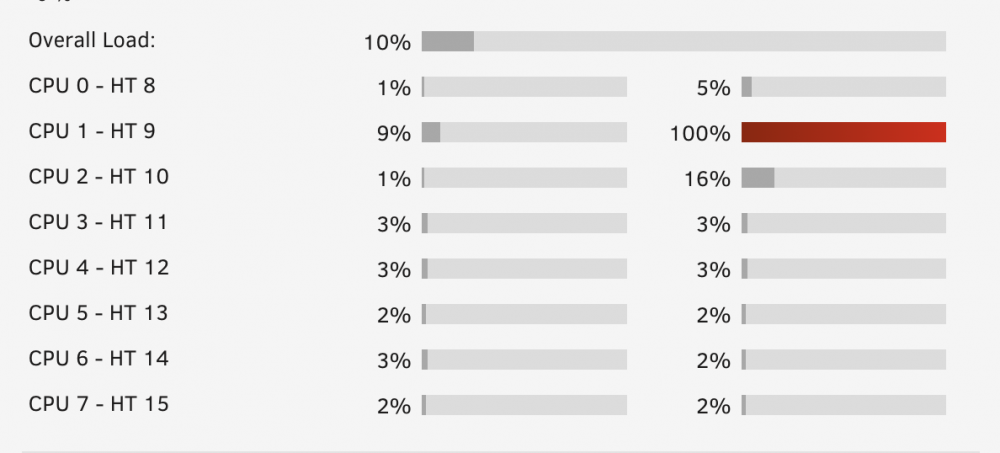
Task: Select the CPU 3 - HT 11 label
Action: 98,223
